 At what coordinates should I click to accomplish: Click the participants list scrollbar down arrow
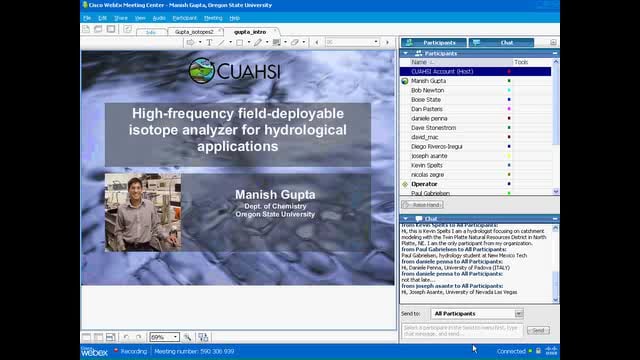click(x=556, y=191)
